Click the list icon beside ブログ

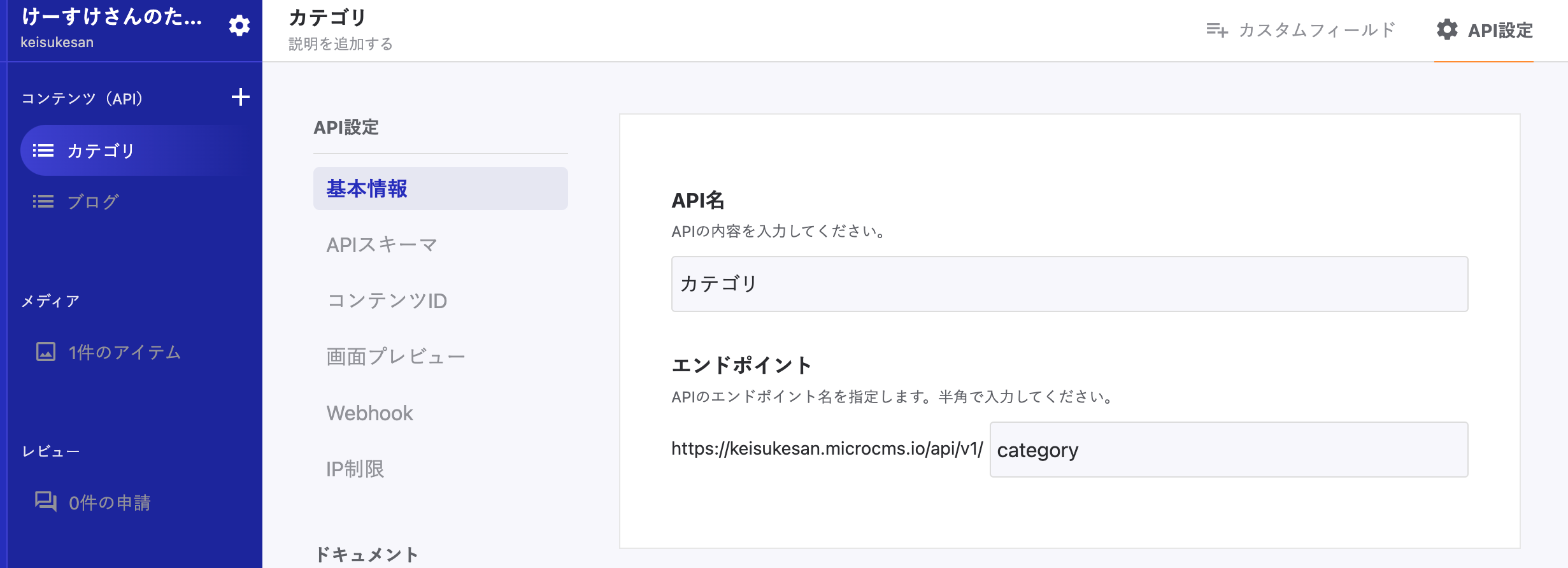[x=43, y=202]
